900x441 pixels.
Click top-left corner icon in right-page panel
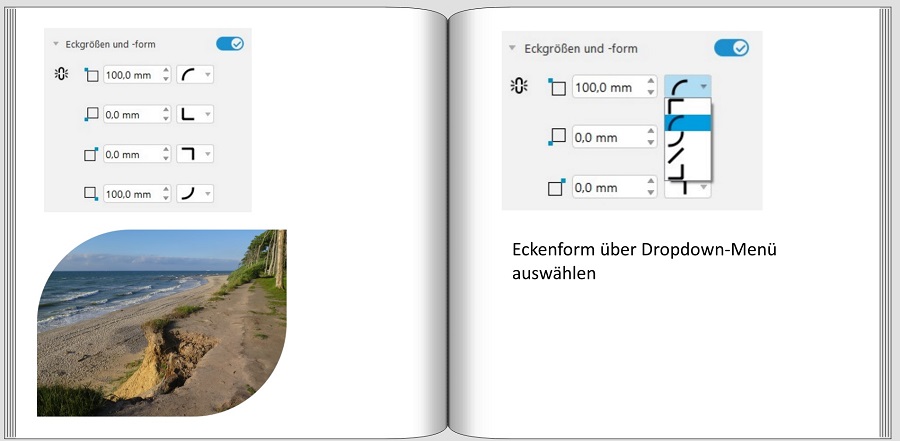(557, 87)
